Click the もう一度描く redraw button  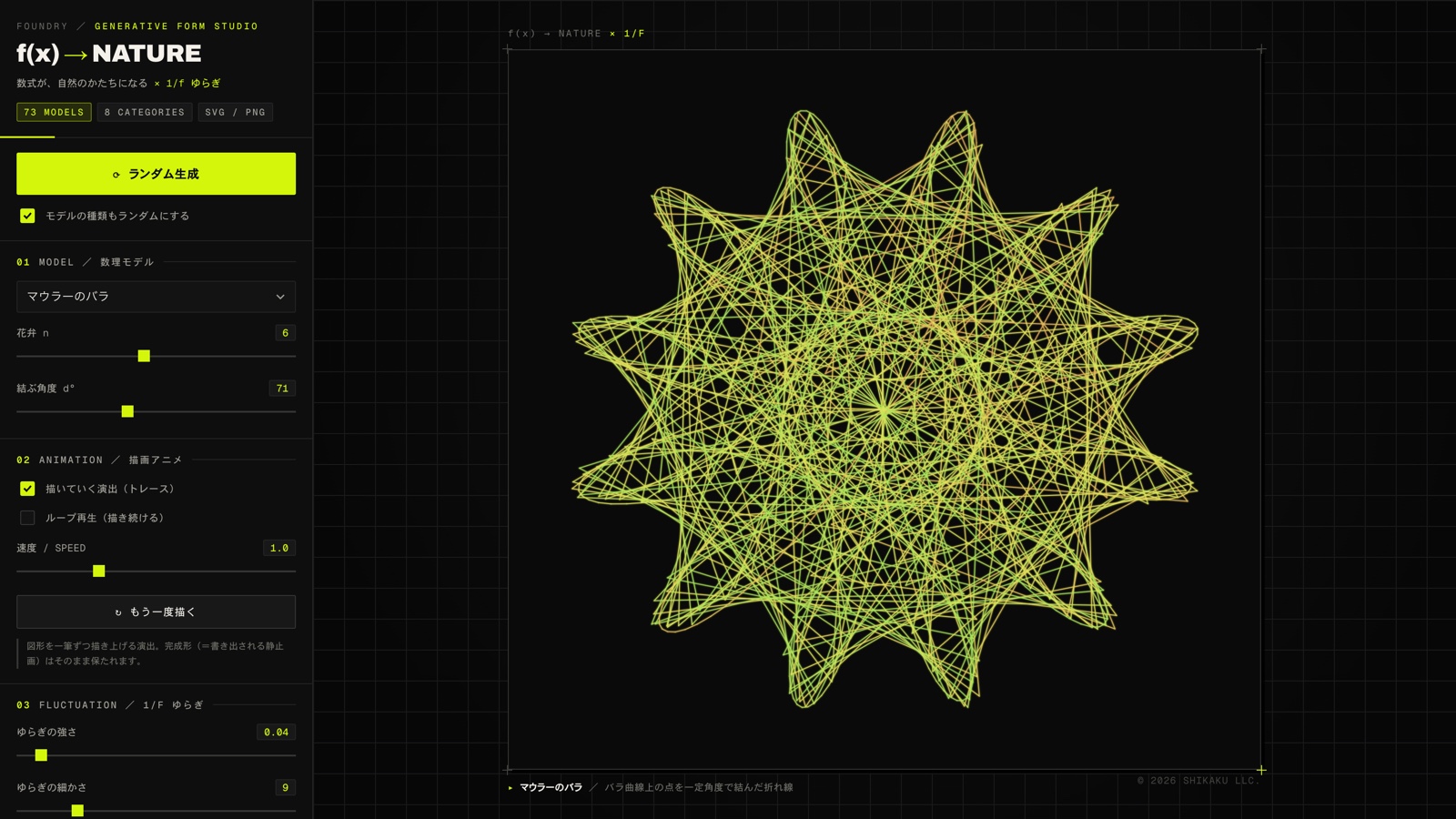coord(156,612)
